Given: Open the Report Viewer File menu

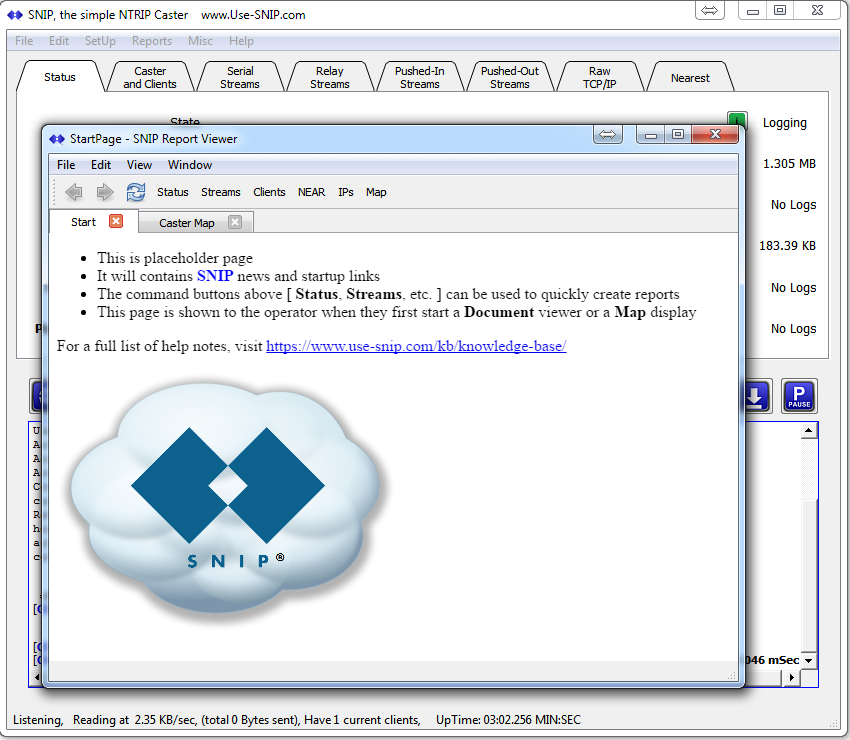Looking at the screenshot, I should [66, 165].
